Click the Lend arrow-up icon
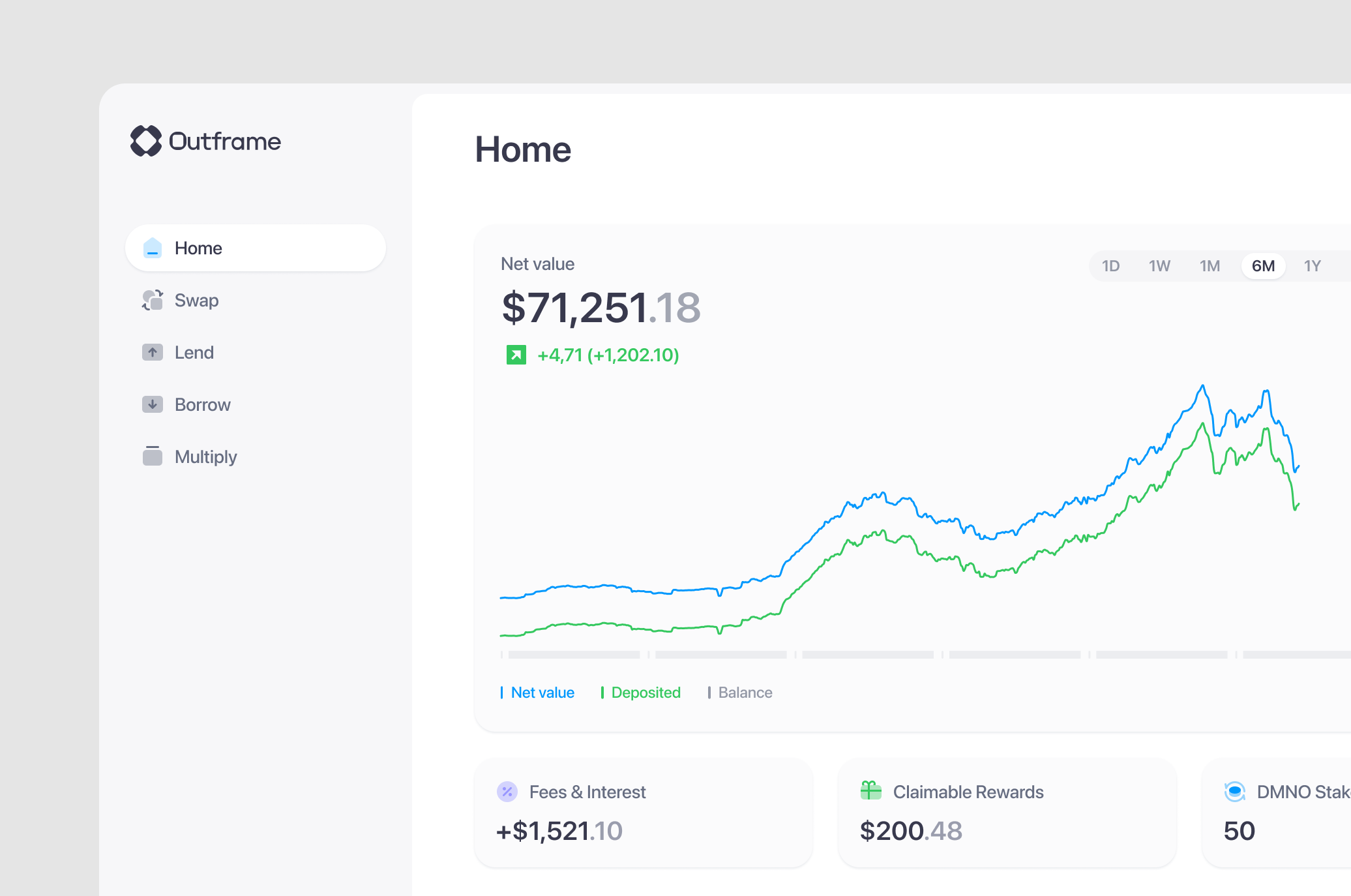Screen dimensions: 1351x896 (x=153, y=352)
